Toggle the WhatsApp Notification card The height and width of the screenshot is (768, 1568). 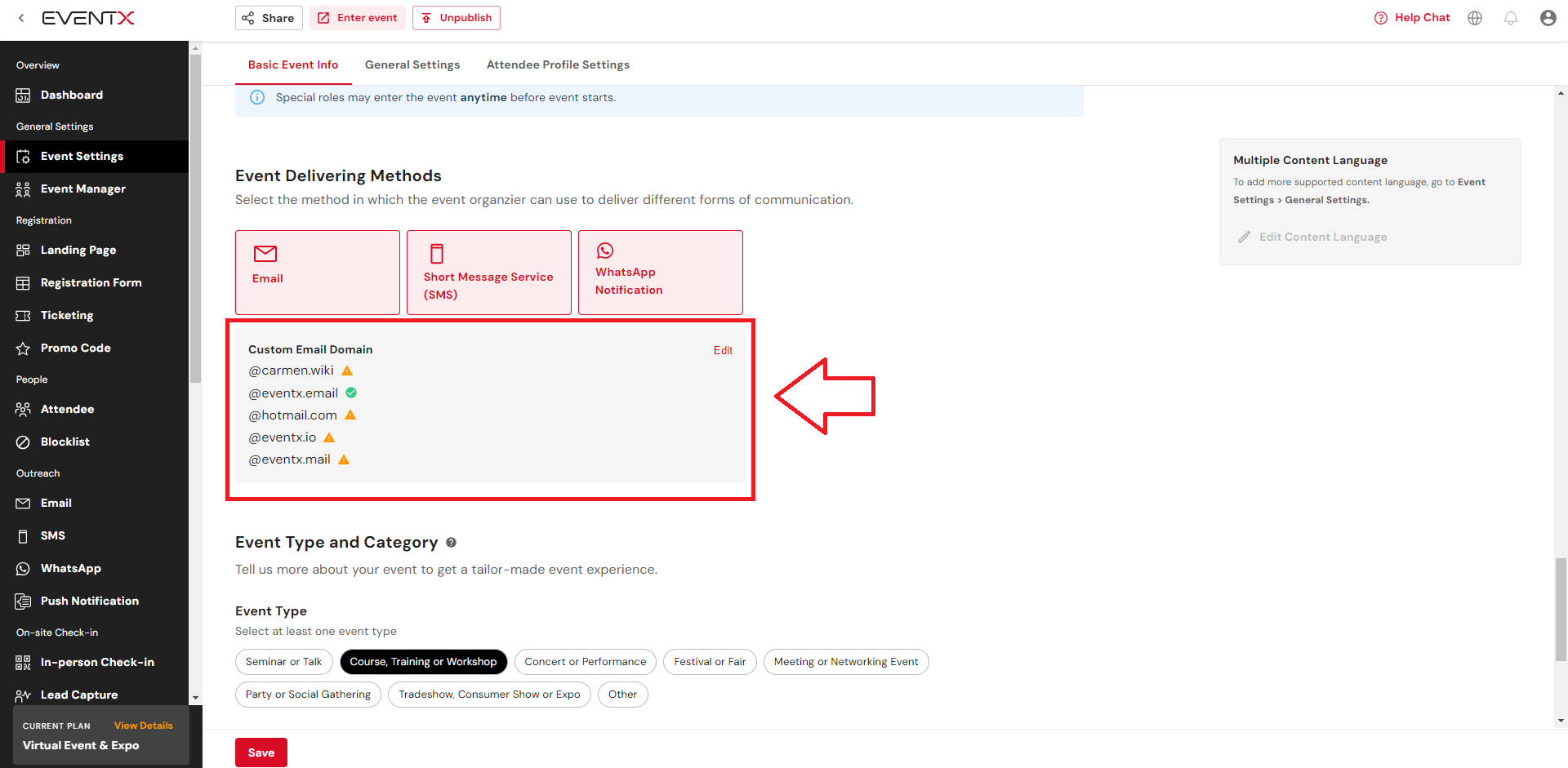tap(661, 273)
